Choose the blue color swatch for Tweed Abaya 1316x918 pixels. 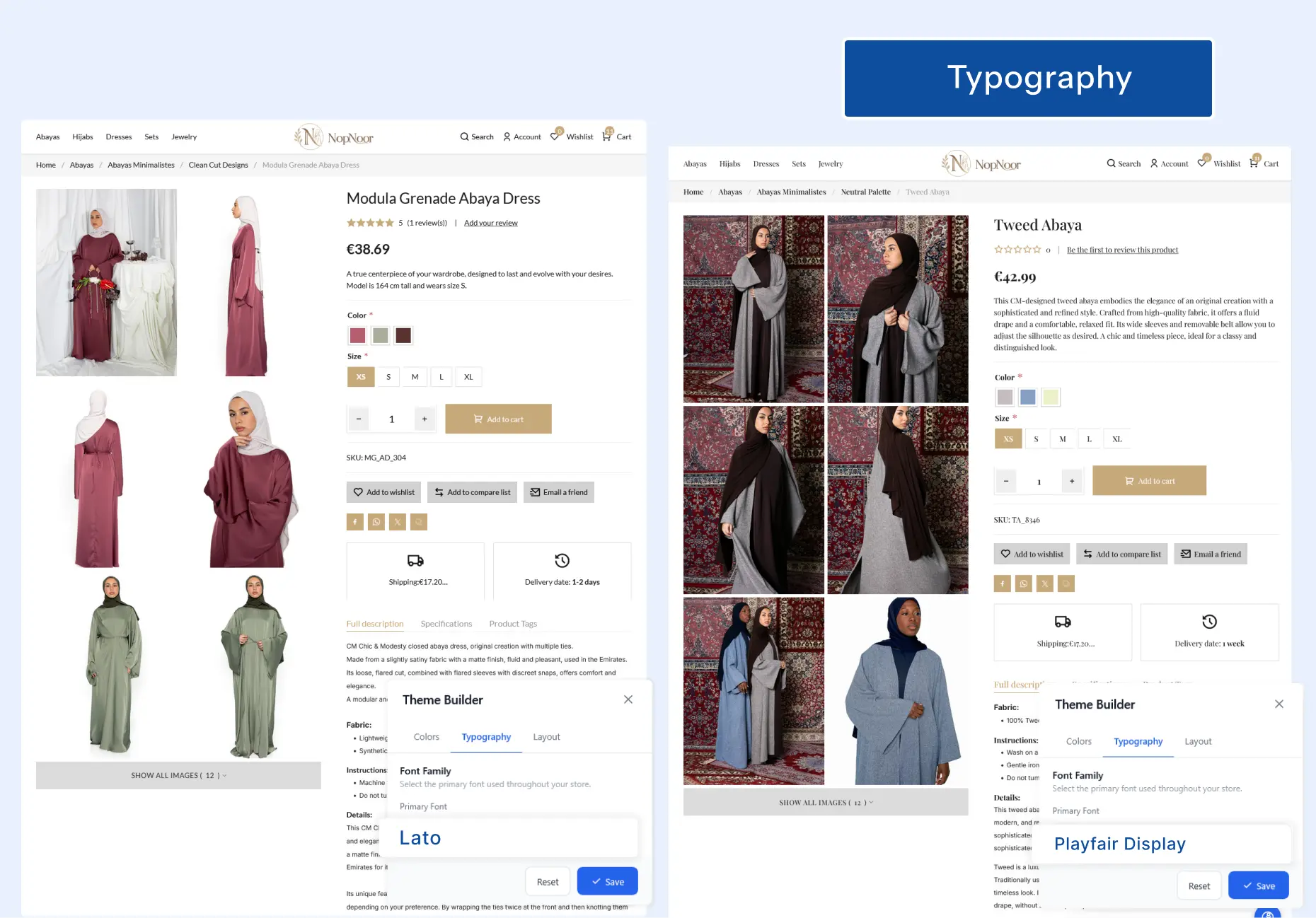click(1028, 397)
